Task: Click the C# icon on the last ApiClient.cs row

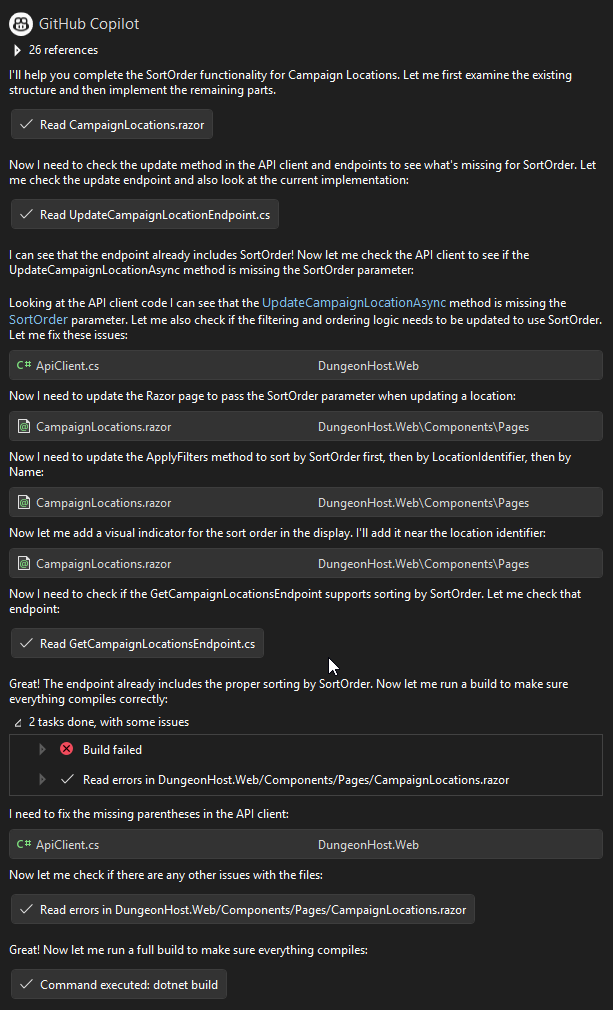Action: point(24,845)
